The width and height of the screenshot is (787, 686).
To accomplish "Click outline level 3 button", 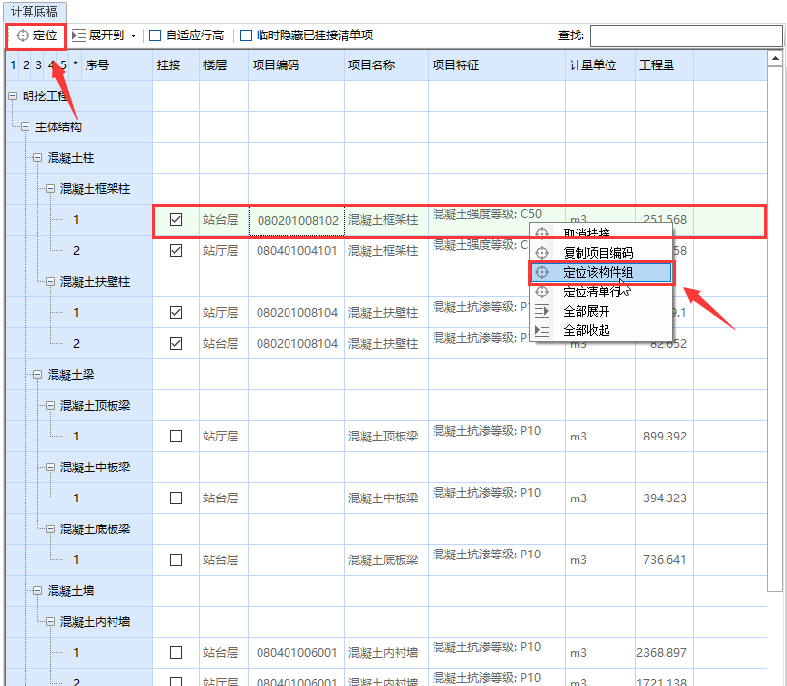I will pyautogui.click(x=38, y=65).
